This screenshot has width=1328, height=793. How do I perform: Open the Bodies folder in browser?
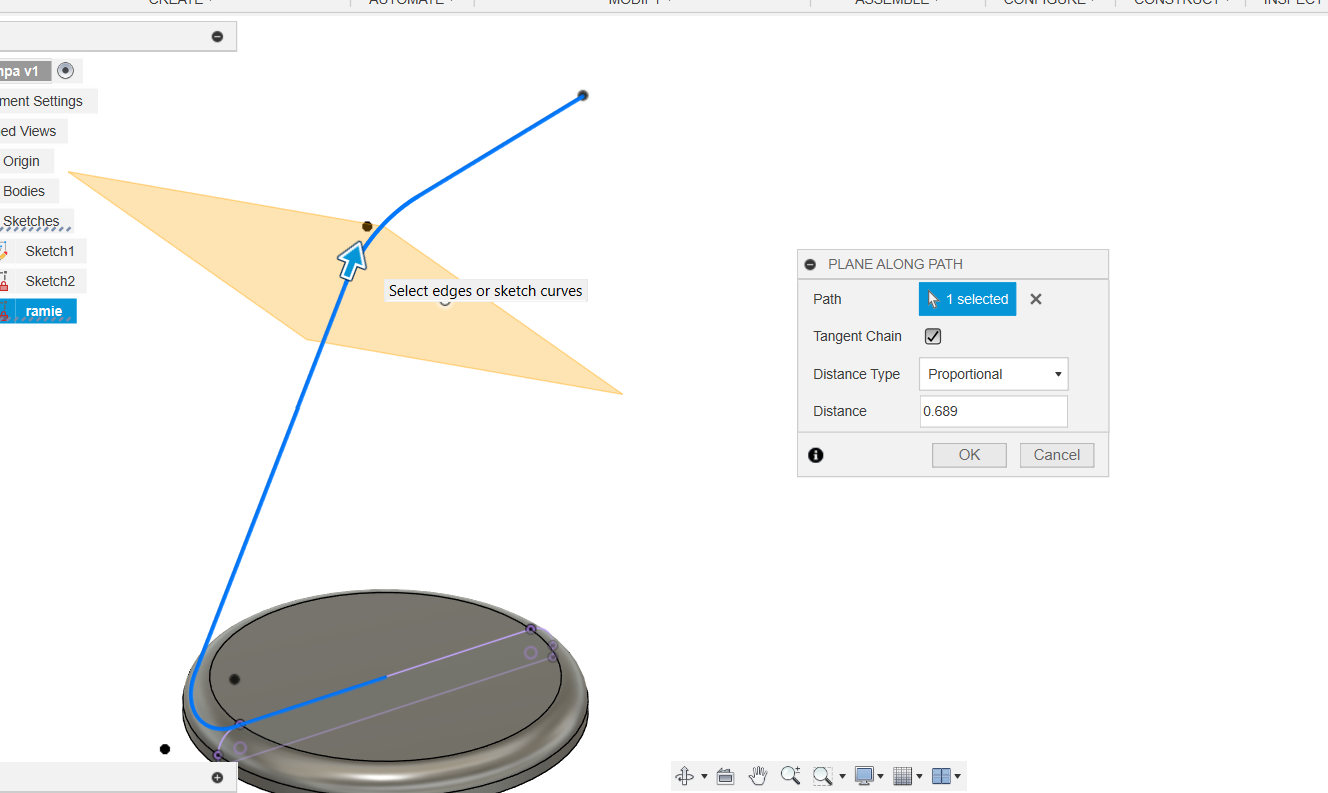click(24, 191)
